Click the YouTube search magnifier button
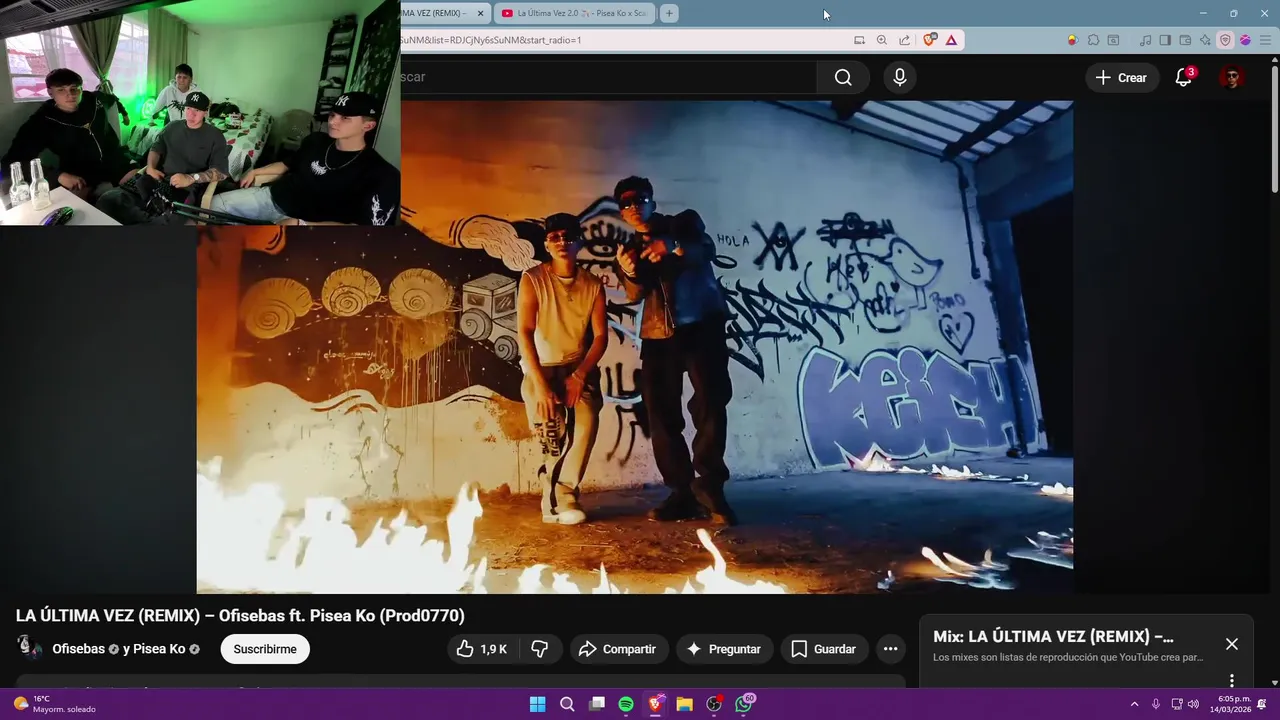This screenshot has width=1280, height=720. tap(843, 77)
